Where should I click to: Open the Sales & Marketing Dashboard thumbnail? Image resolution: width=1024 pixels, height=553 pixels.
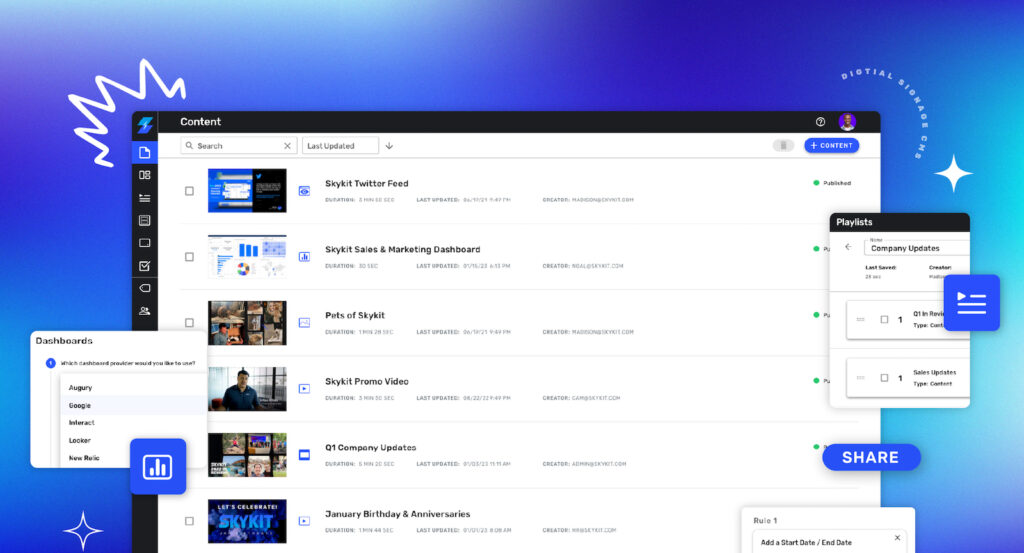tap(247, 257)
